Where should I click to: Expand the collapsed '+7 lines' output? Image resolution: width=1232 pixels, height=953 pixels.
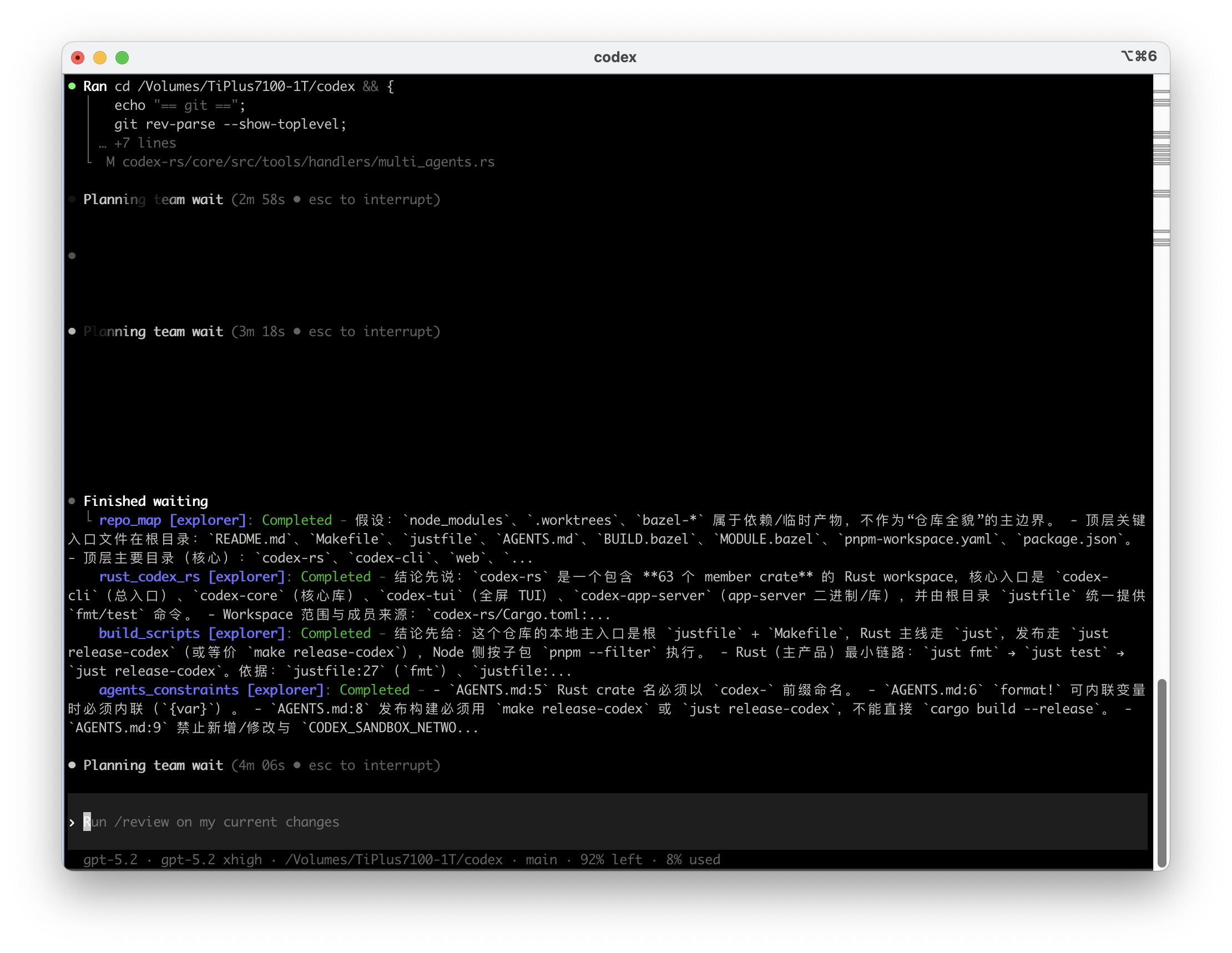point(144,143)
